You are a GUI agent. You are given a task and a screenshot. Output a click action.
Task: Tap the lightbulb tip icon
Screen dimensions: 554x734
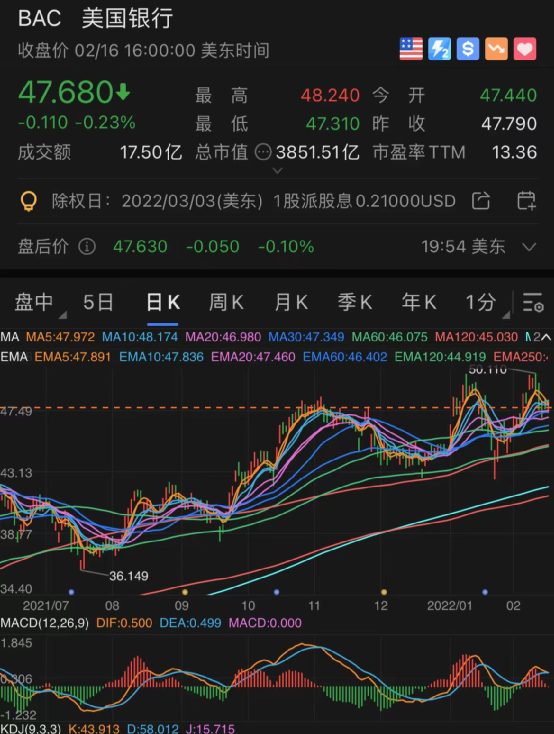point(29,201)
